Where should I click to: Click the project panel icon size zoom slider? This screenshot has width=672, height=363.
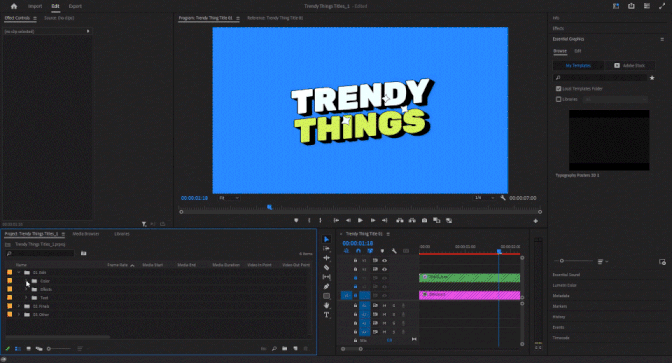pyautogui.click(x=59, y=349)
